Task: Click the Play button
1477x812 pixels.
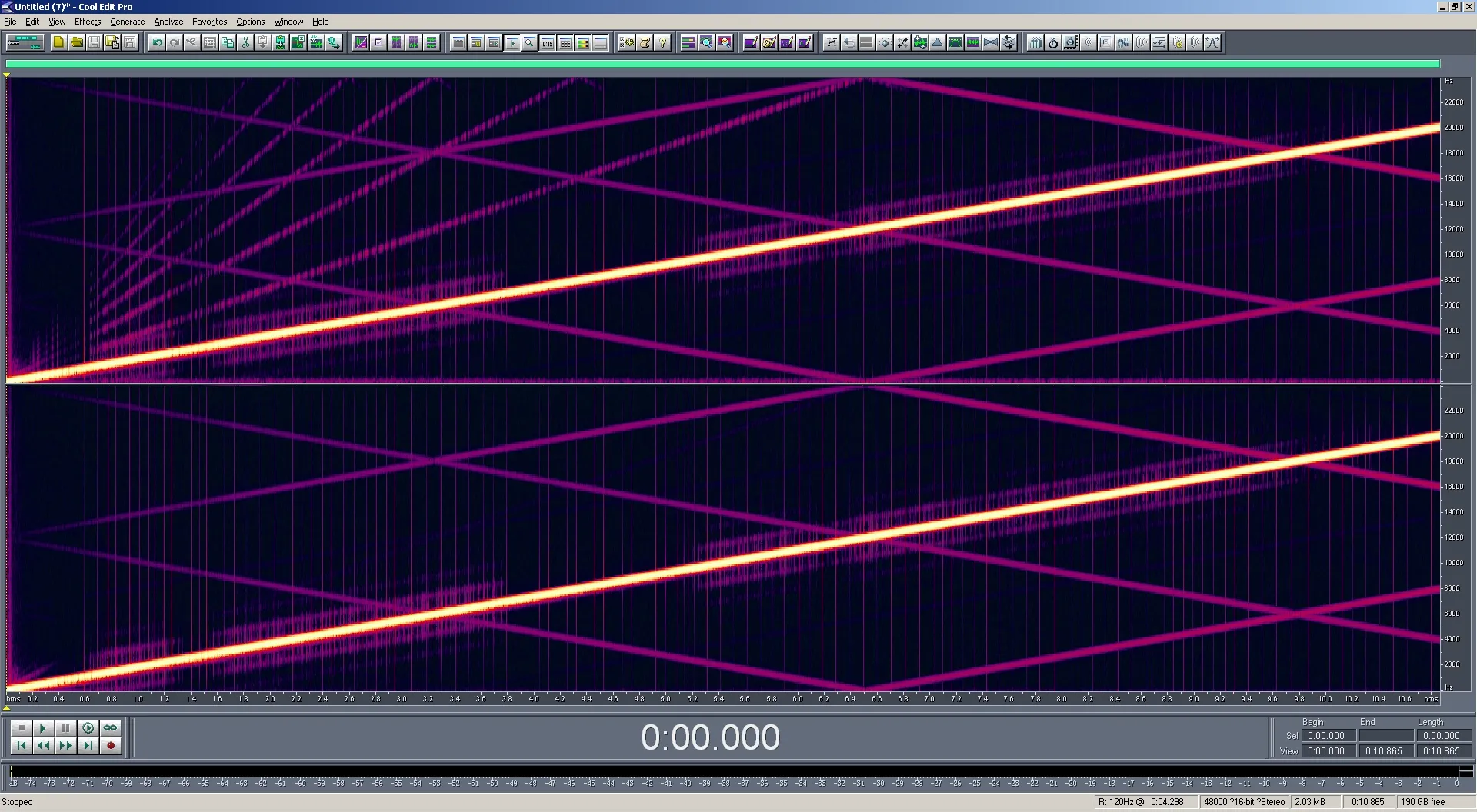Action: point(43,727)
